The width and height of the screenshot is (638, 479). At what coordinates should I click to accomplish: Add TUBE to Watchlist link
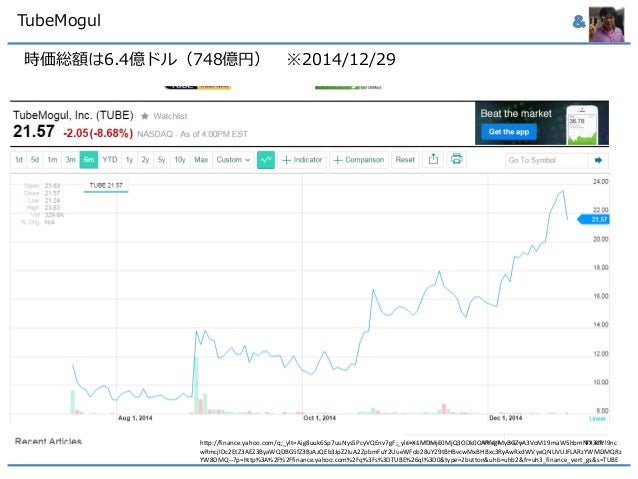[170, 116]
